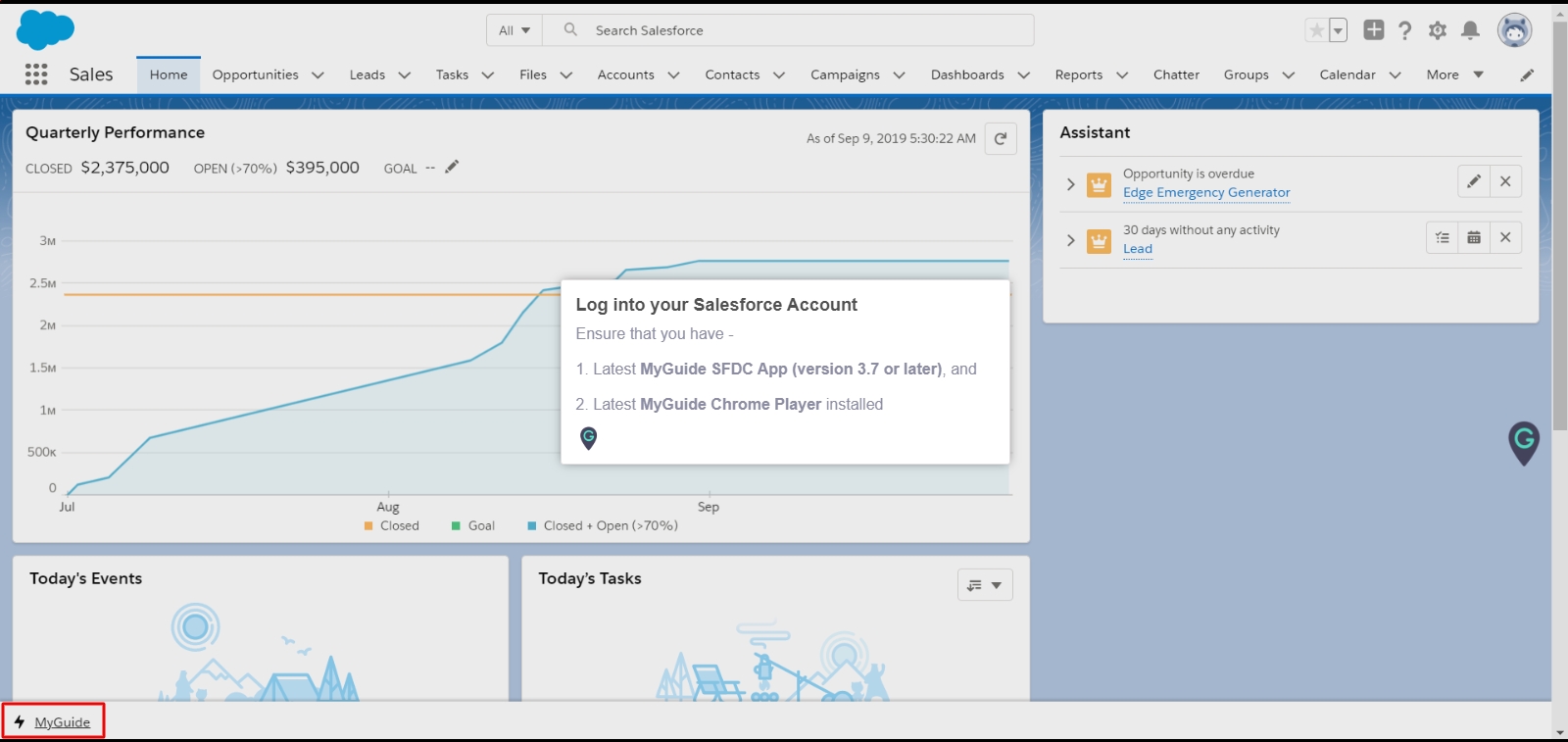Viewport: 1568px width, 742px height.
Task: Open the user profile avatar
Action: pos(1515,30)
